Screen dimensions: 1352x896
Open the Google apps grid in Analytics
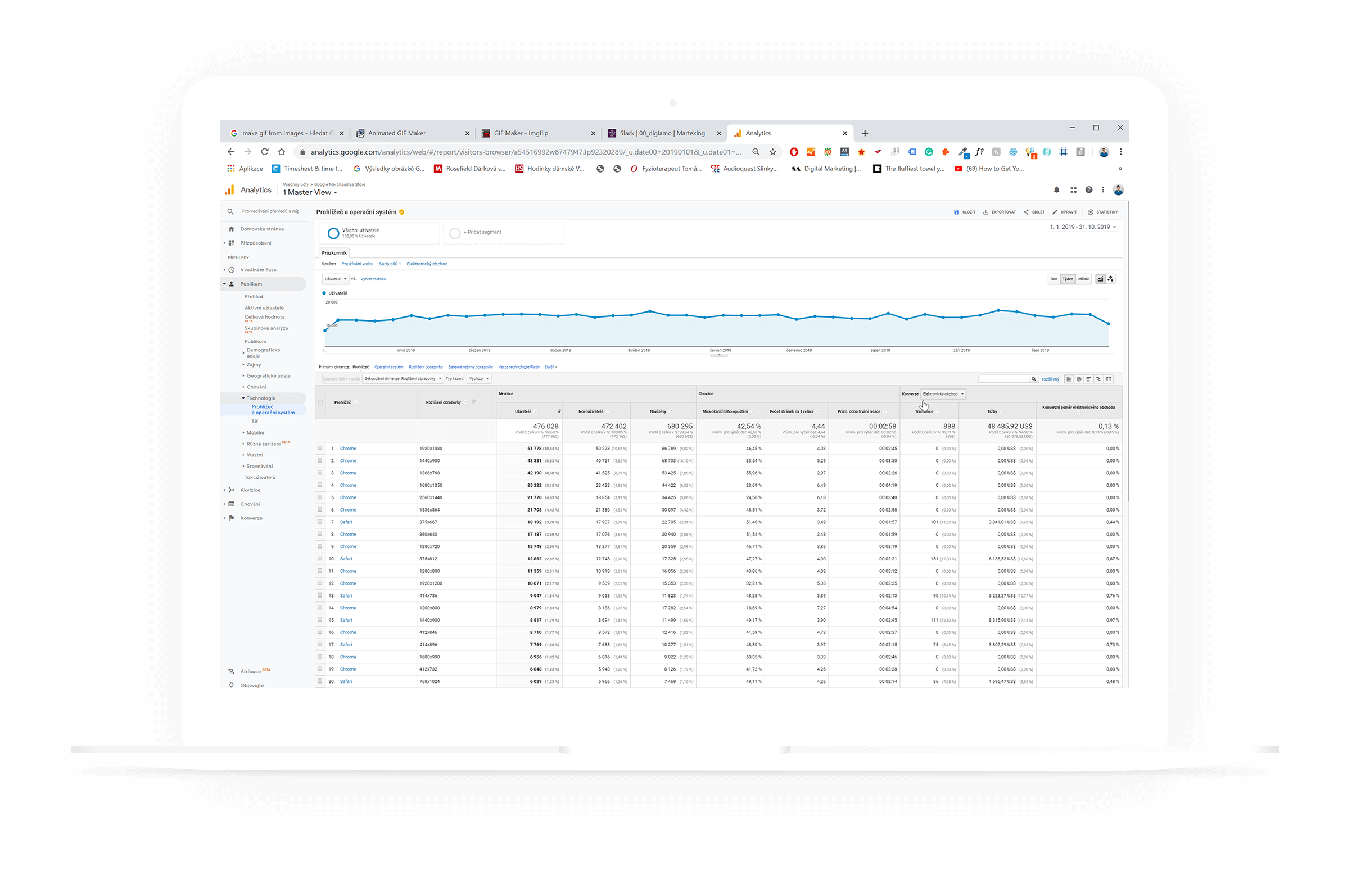(1073, 190)
